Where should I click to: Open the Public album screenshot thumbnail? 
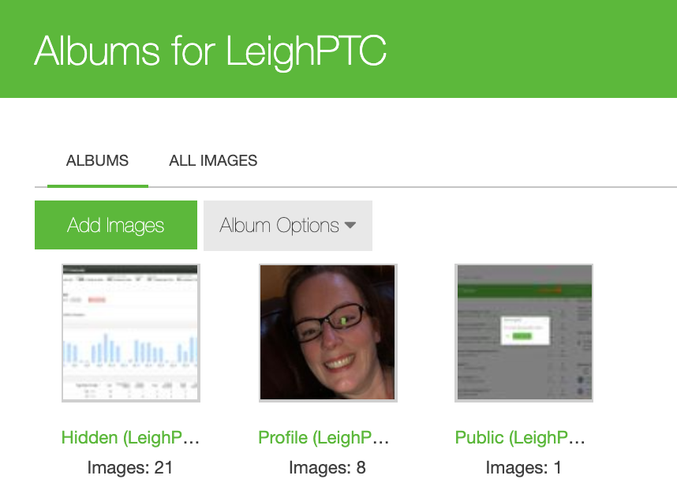pyautogui.click(x=524, y=332)
